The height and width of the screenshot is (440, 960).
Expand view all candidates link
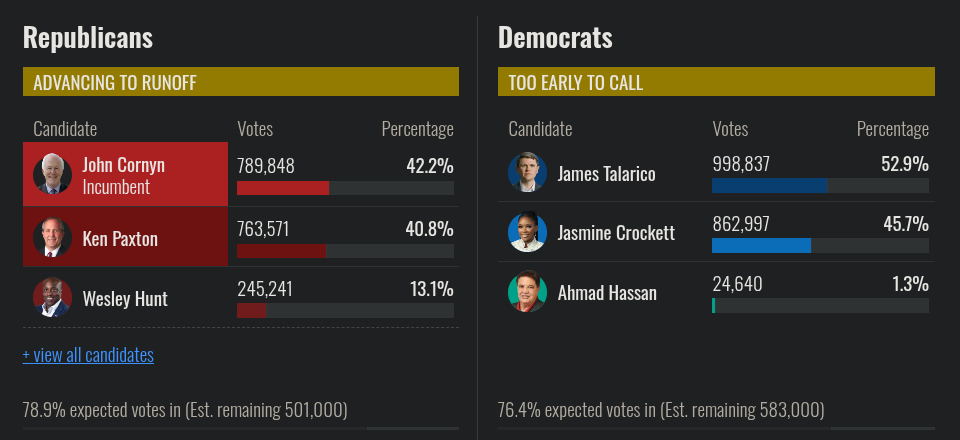pos(88,355)
